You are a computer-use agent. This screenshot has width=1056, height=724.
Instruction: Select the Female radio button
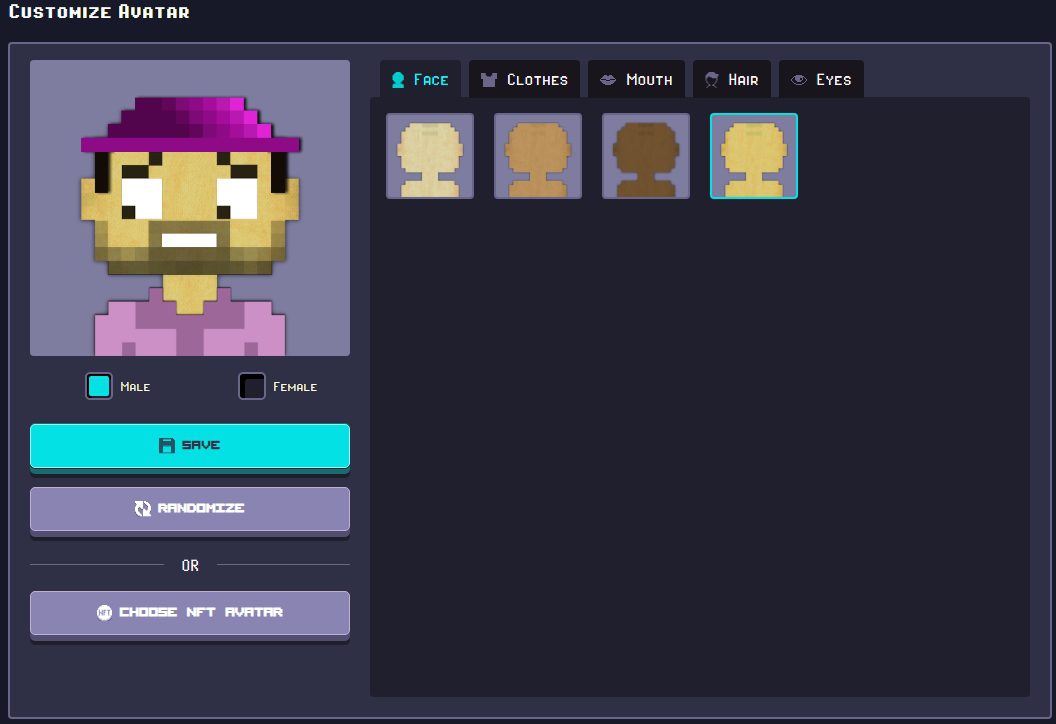tap(252, 386)
